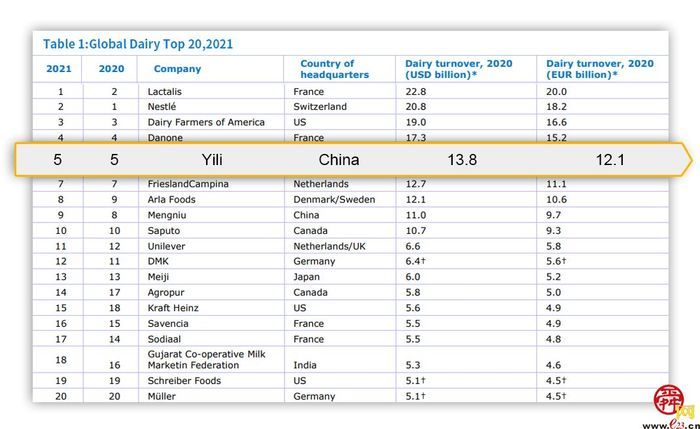Select the "Dairy turnover, 2020 (EUR billion)" header

(600, 69)
